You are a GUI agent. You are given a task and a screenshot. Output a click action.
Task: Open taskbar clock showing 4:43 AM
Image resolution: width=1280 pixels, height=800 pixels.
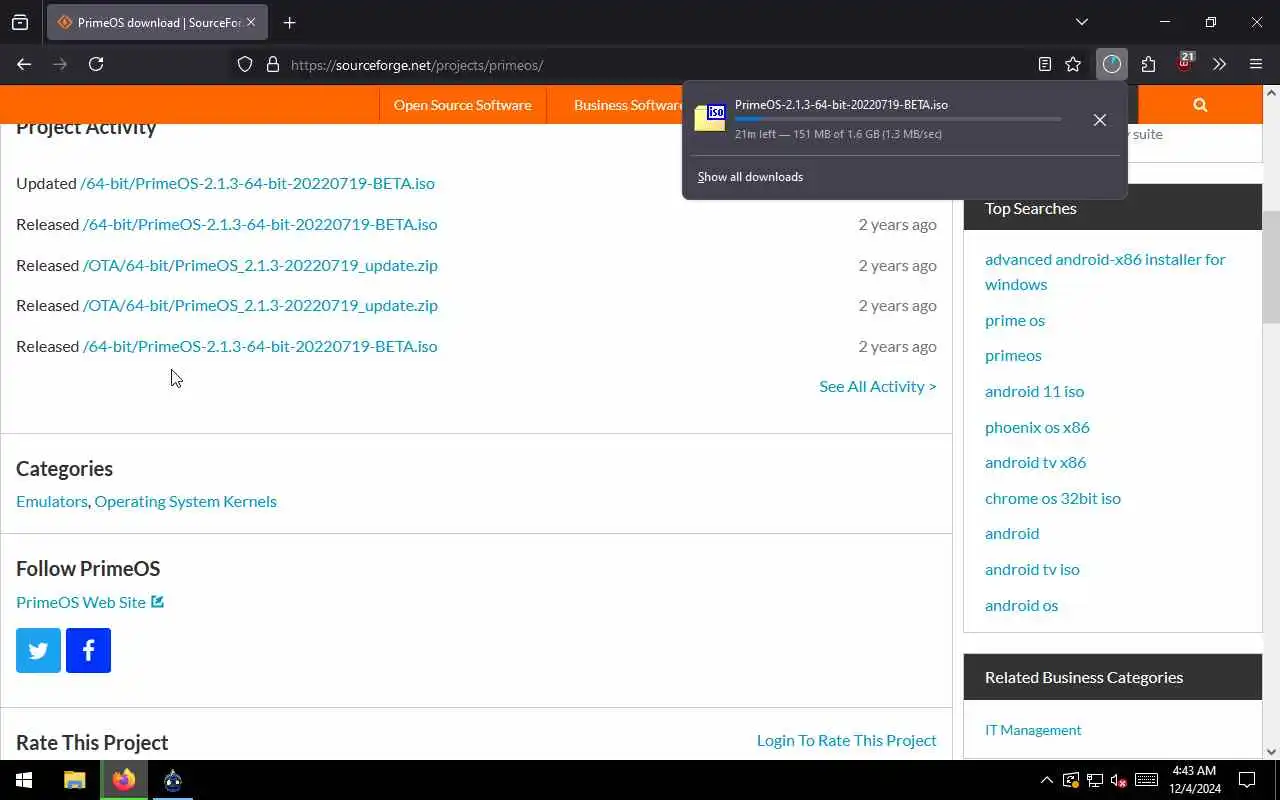pyautogui.click(x=1194, y=780)
